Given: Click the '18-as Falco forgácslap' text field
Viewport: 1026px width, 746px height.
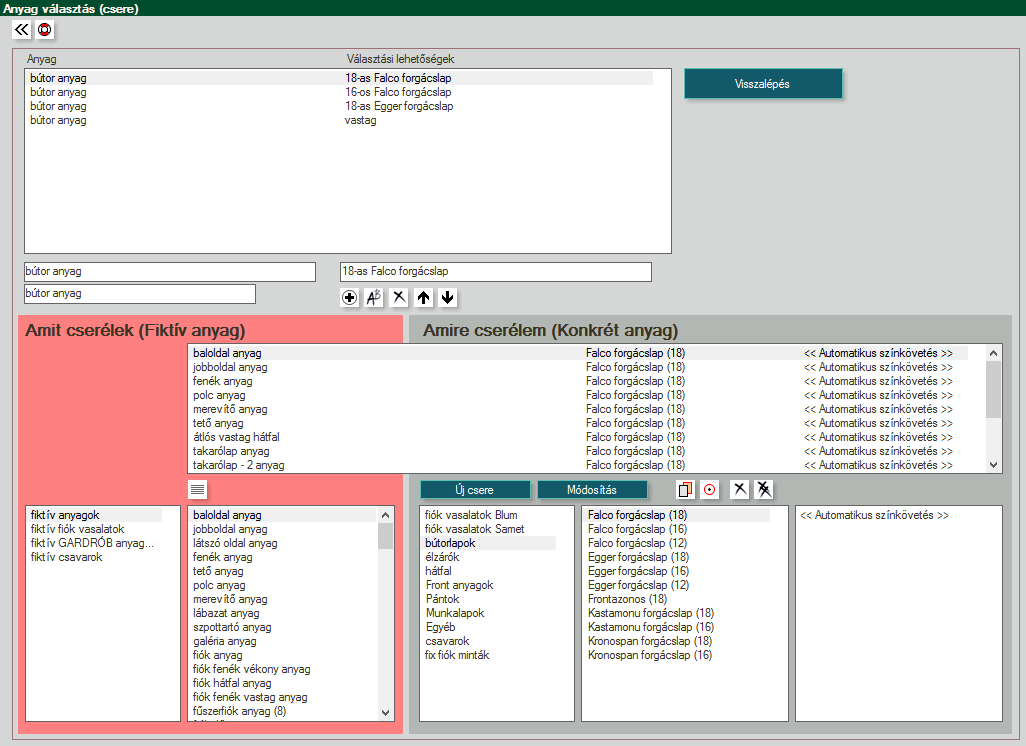Looking at the screenshot, I should (495, 272).
